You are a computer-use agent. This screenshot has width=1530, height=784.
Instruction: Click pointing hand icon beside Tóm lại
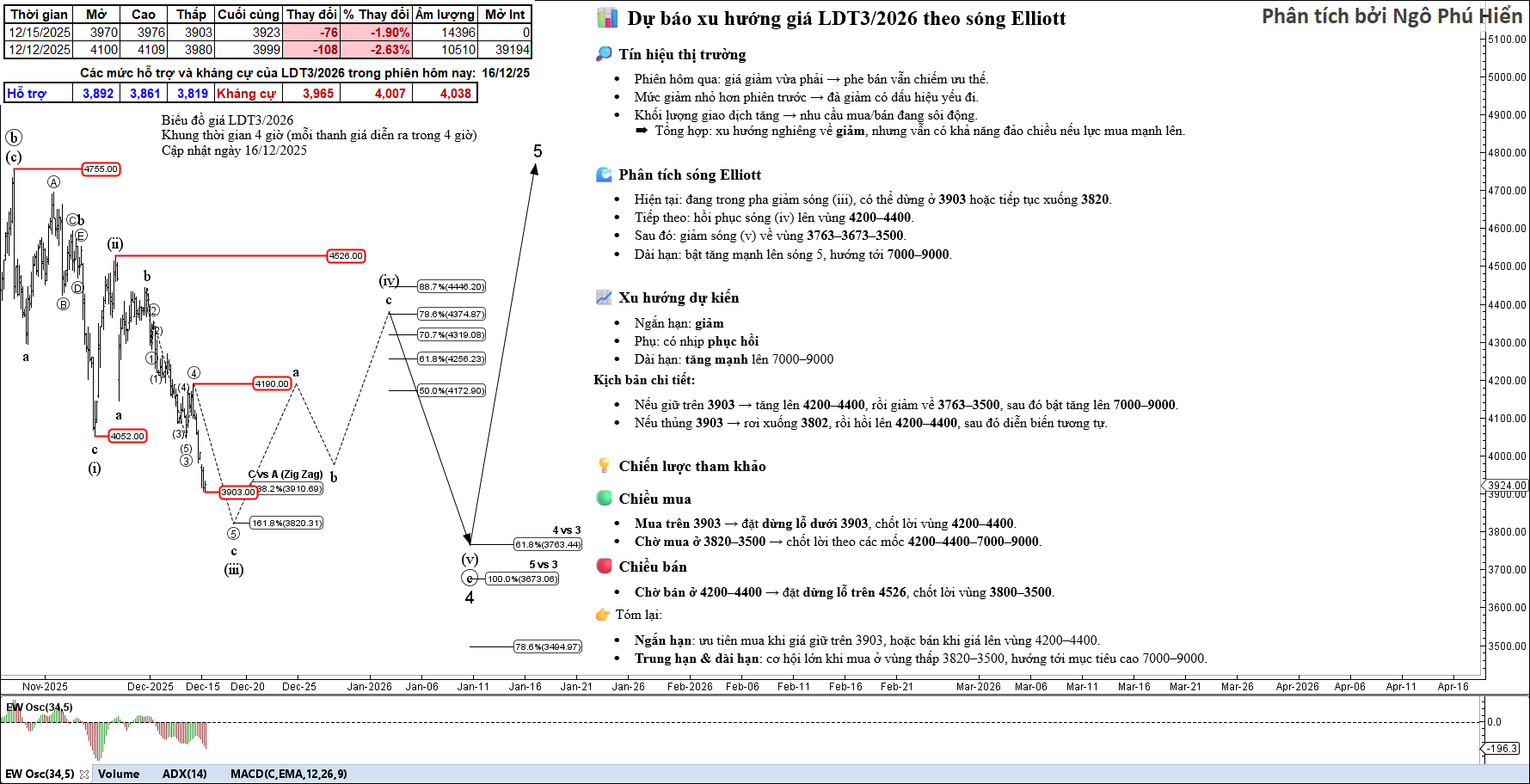tap(602, 615)
